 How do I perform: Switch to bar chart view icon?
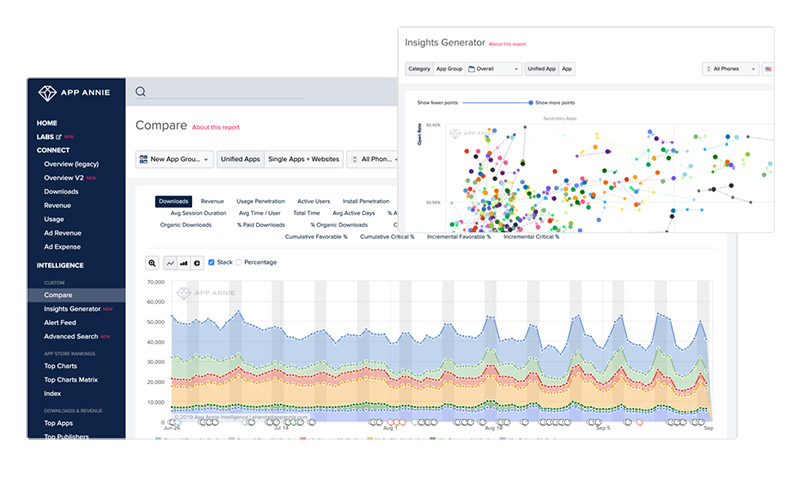(184, 263)
